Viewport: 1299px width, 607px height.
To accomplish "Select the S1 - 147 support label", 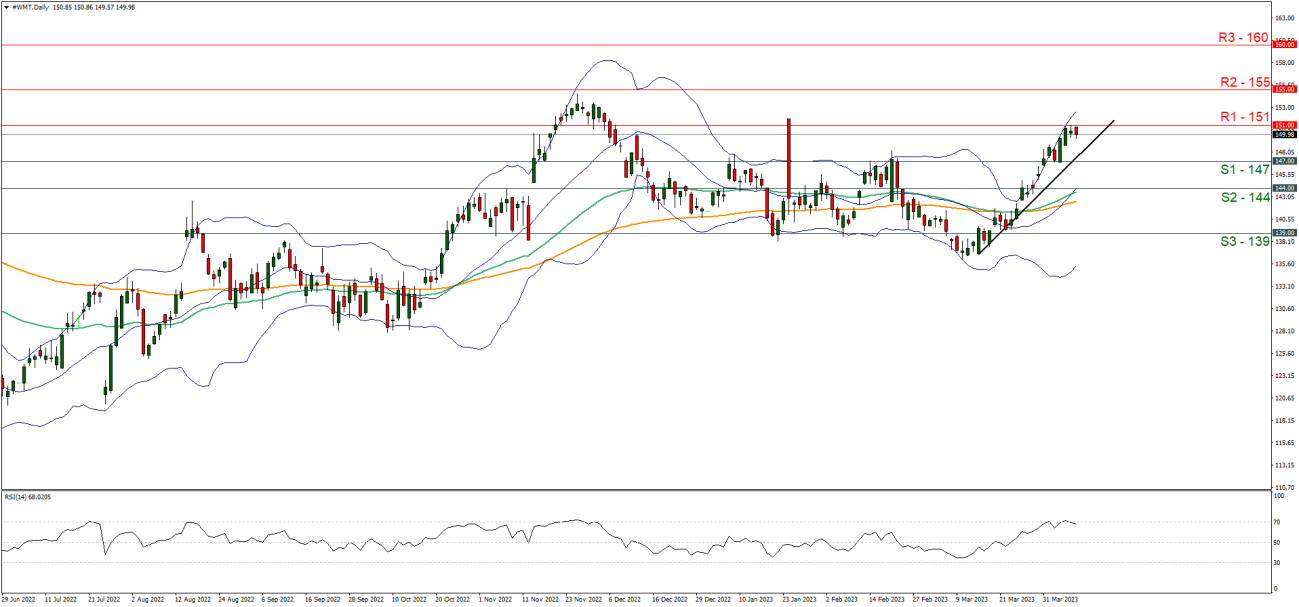I will click(1243, 170).
